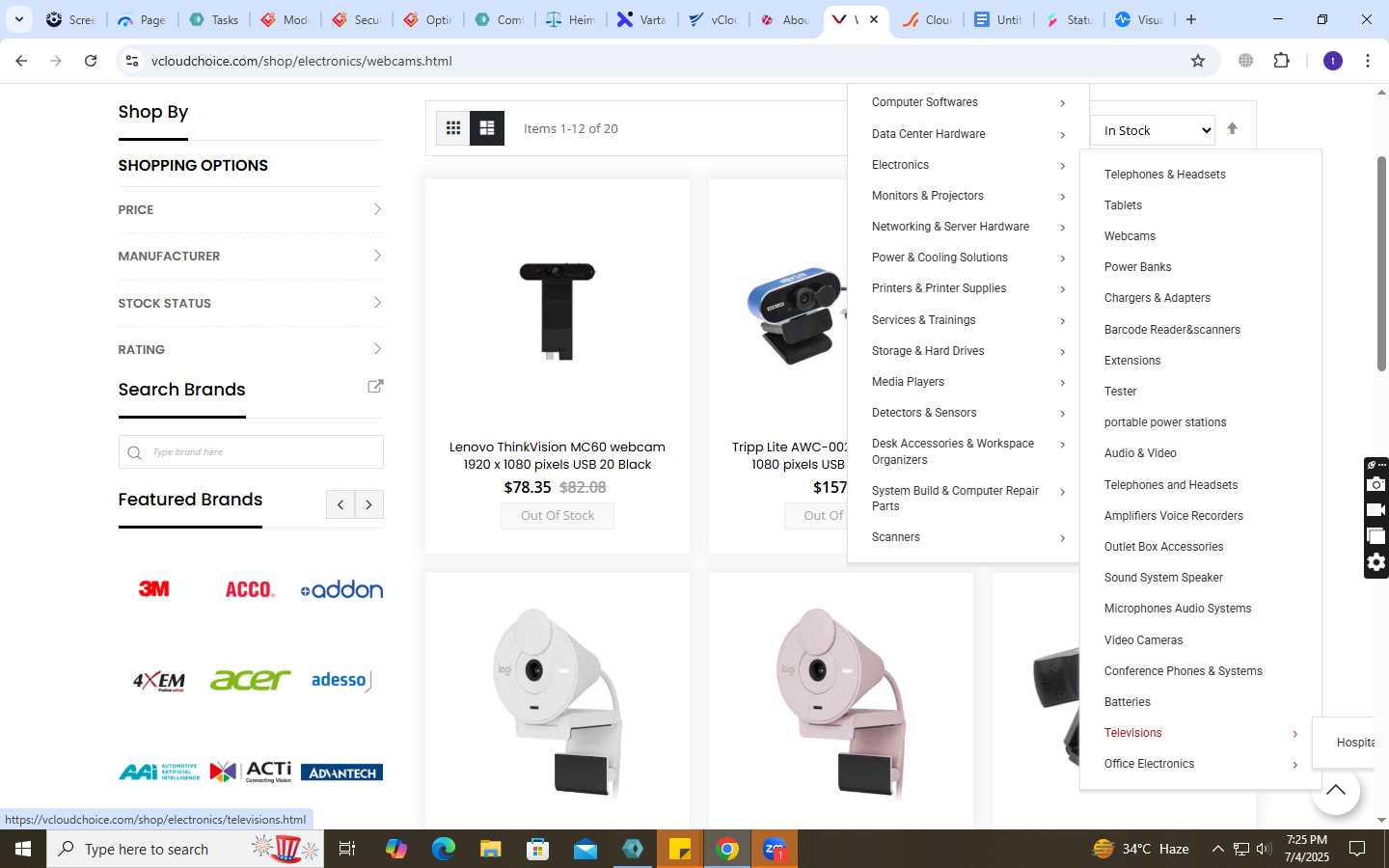The image size is (1389, 868).
Task: Open Conference Phones & Systems link
Action: tap(1183, 671)
